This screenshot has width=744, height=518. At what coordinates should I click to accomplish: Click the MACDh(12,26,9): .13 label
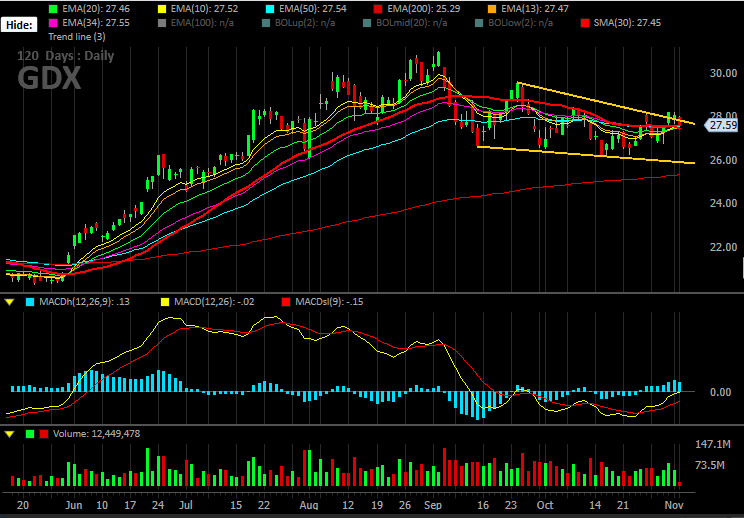coord(84,302)
